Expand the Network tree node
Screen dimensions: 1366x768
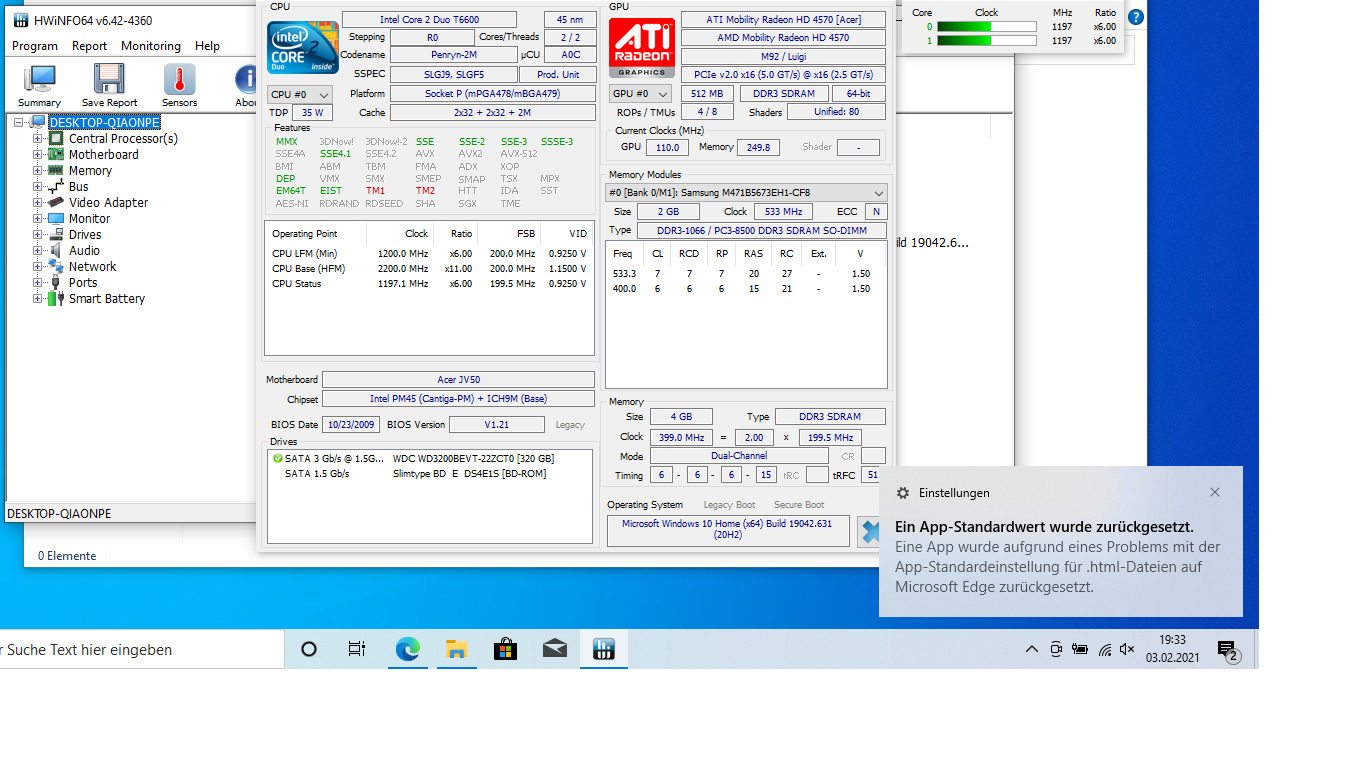[38, 267]
